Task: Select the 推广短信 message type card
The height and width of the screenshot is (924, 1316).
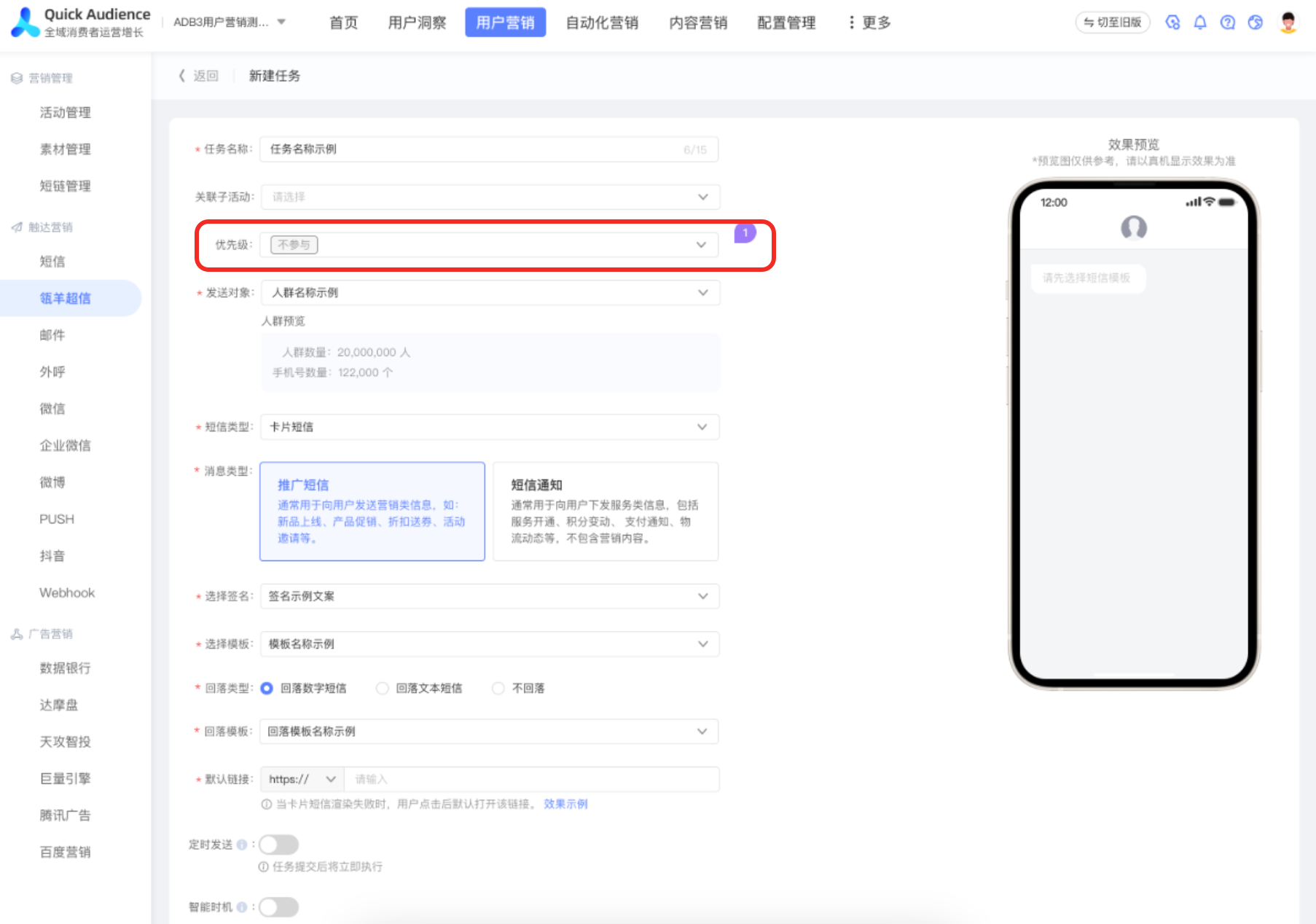Action: pos(372,512)
